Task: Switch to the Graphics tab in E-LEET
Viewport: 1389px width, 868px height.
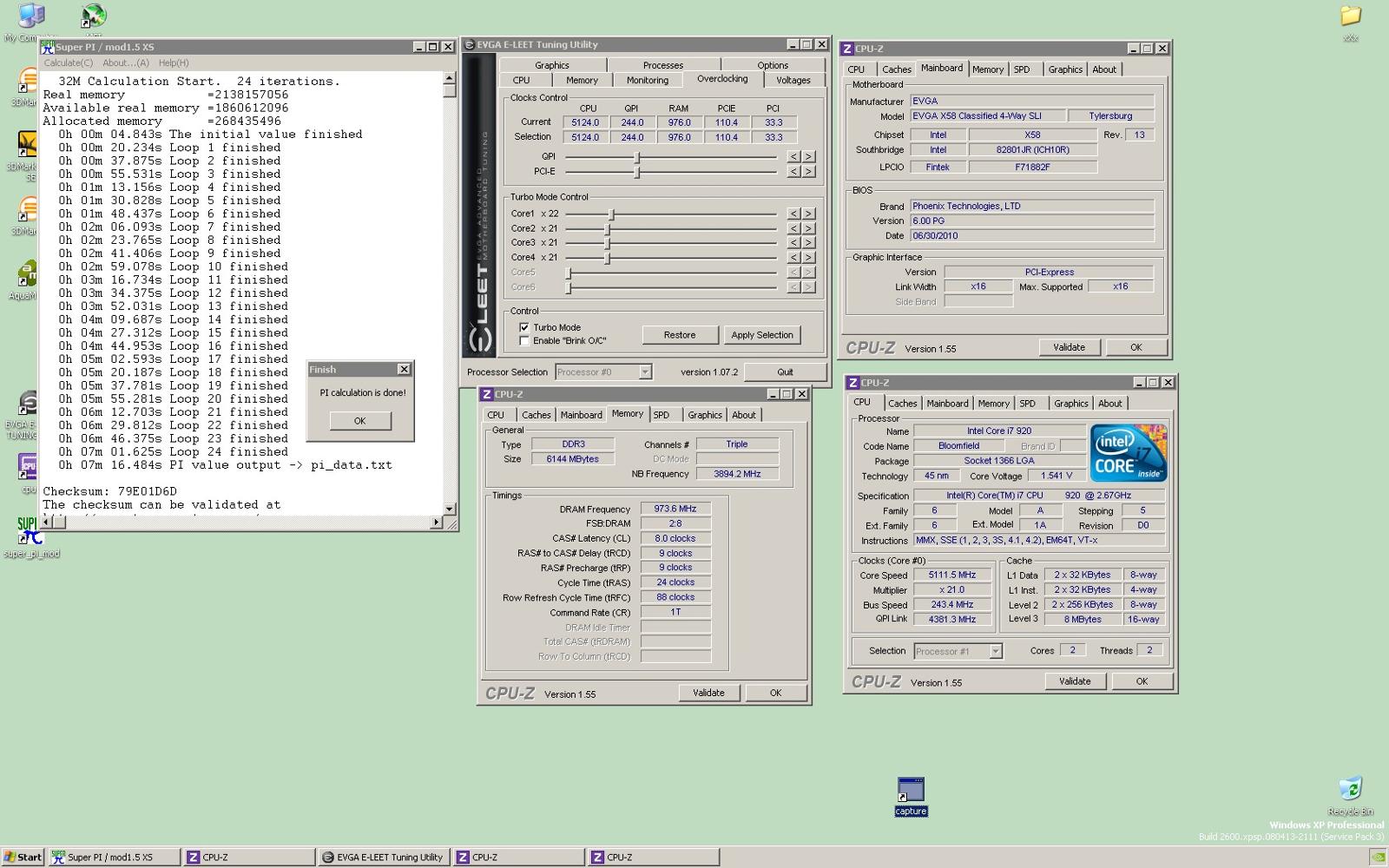Action: [552, 65]
